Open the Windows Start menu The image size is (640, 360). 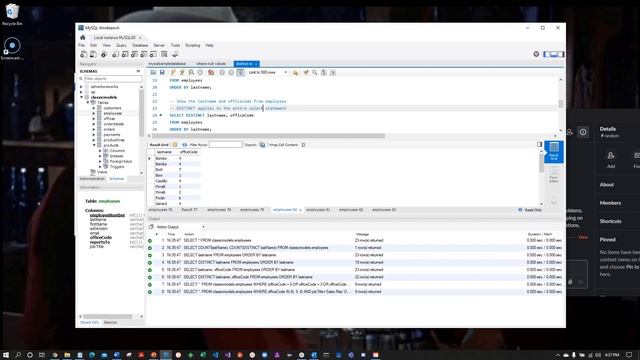pyautogui.click(x=6, y=355)
